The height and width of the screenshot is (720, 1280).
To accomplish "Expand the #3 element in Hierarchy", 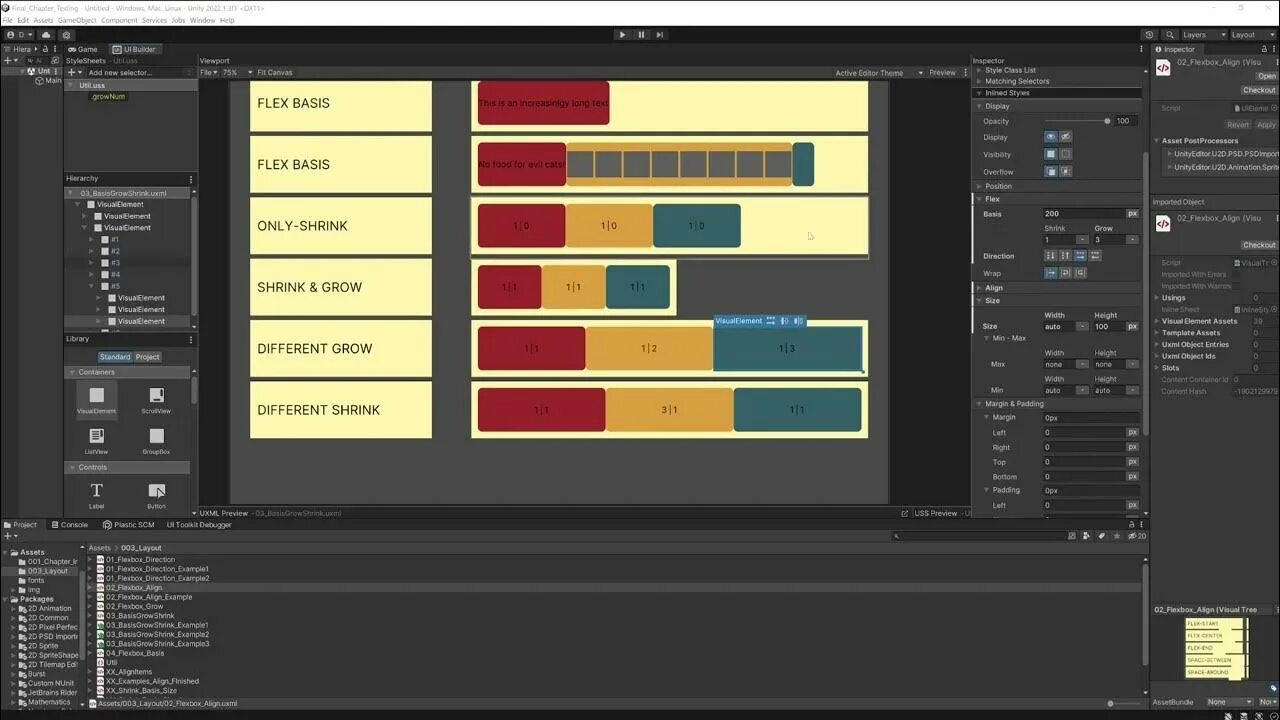I will [x=91, y=263].
